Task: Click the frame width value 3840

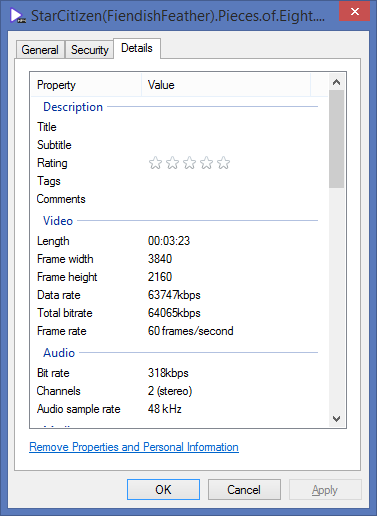Action: click(x=160, y=259)
